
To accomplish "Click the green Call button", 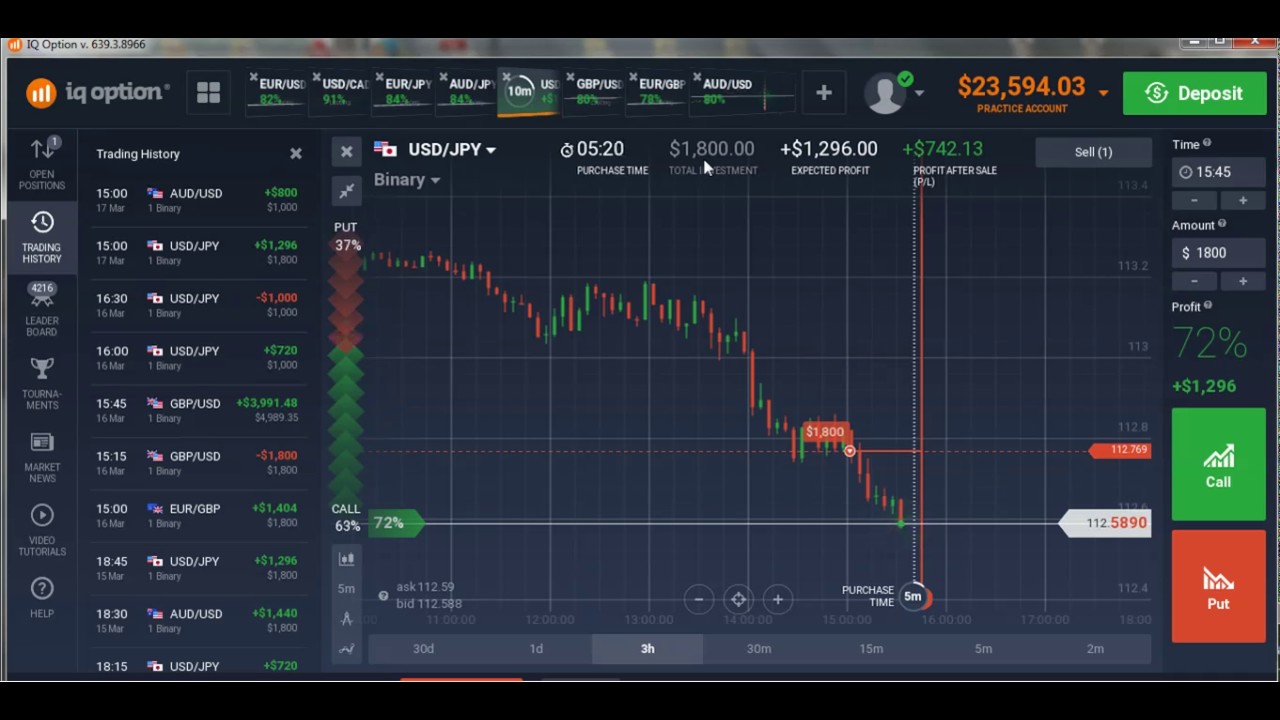I will pos(1218,465).
